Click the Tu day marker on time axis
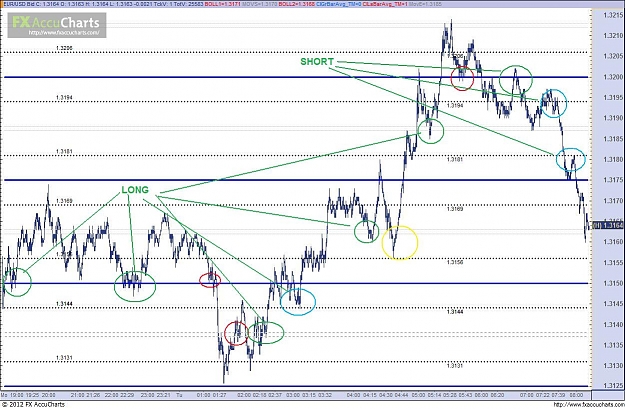 pos(179,395)
